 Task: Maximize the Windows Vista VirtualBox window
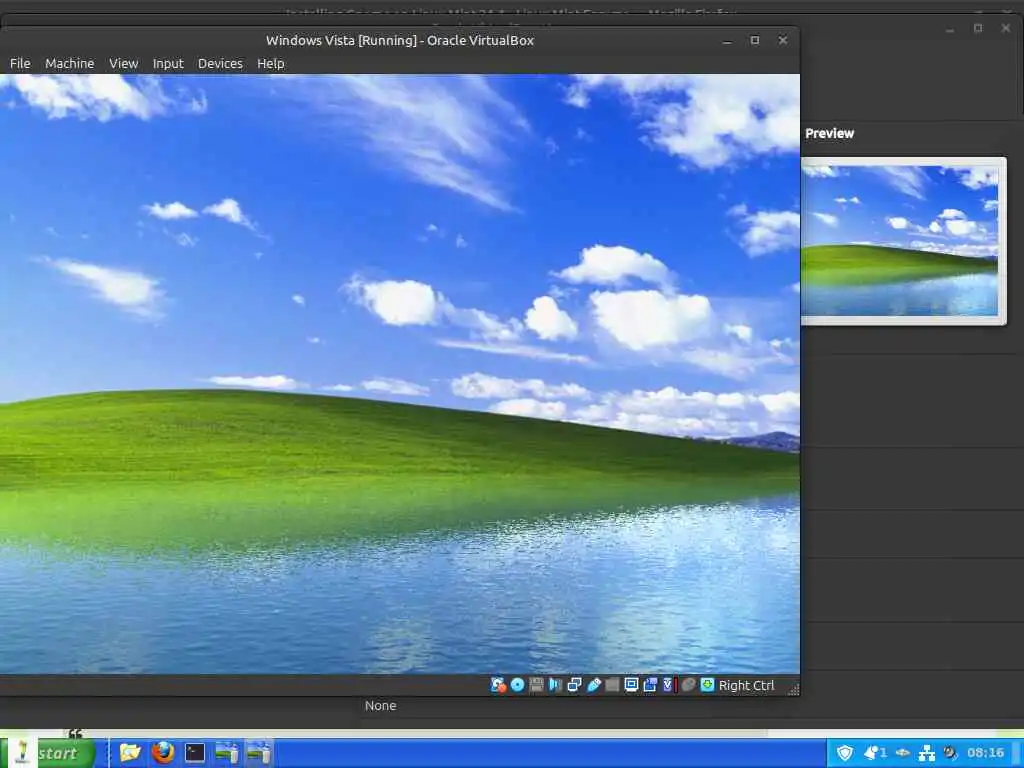pyautogui.click(x=754, y=40)
